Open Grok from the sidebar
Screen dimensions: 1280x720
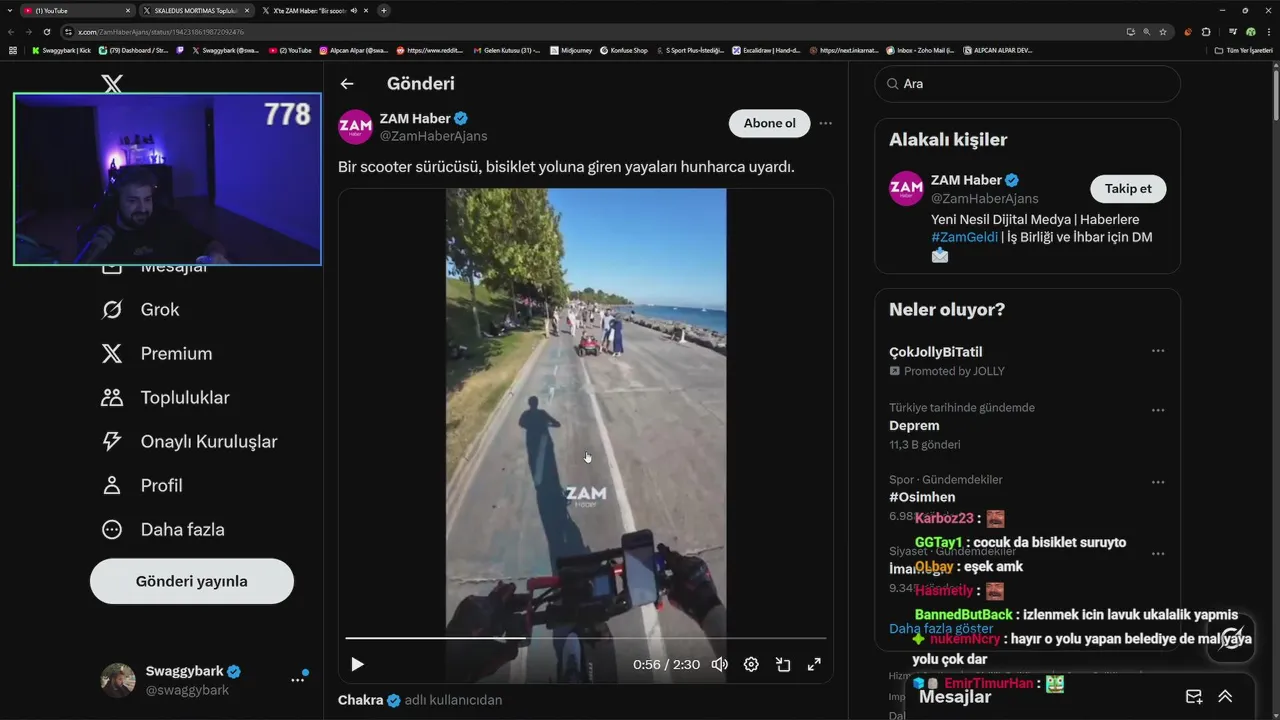141,310
